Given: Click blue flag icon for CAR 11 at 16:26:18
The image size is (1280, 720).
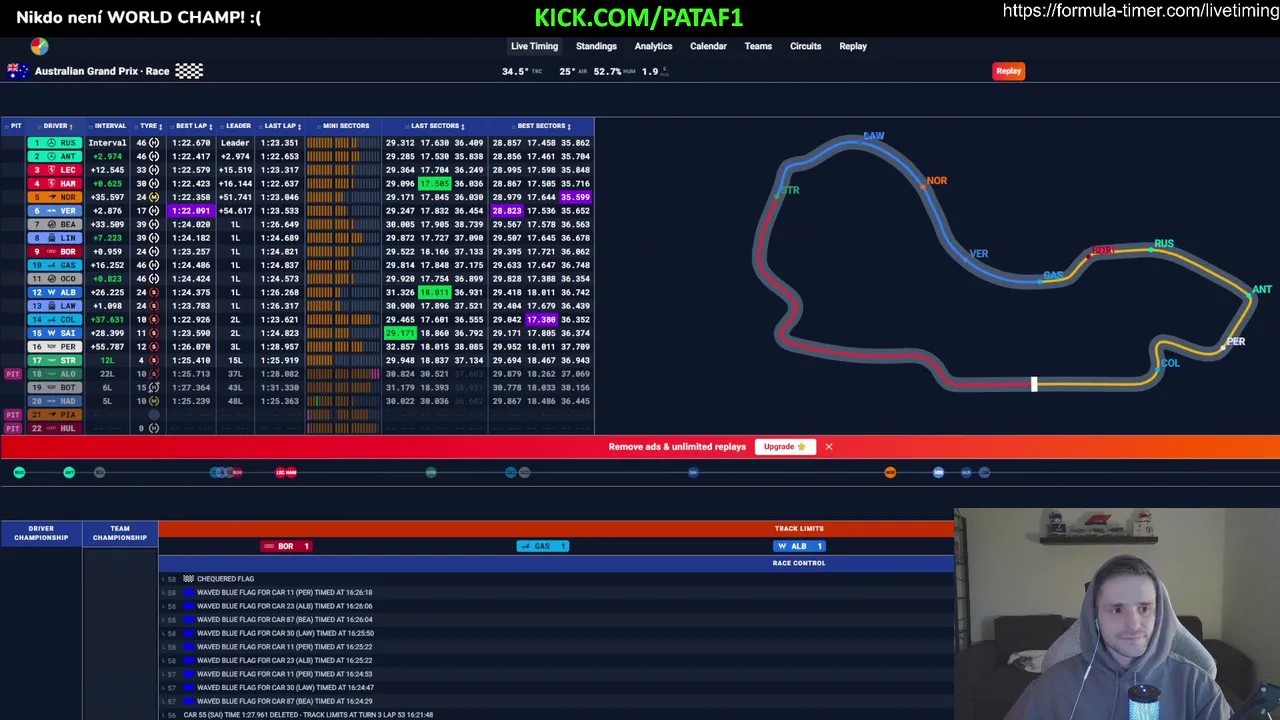Looking at the screenshot, I should [x=188, y=592].
